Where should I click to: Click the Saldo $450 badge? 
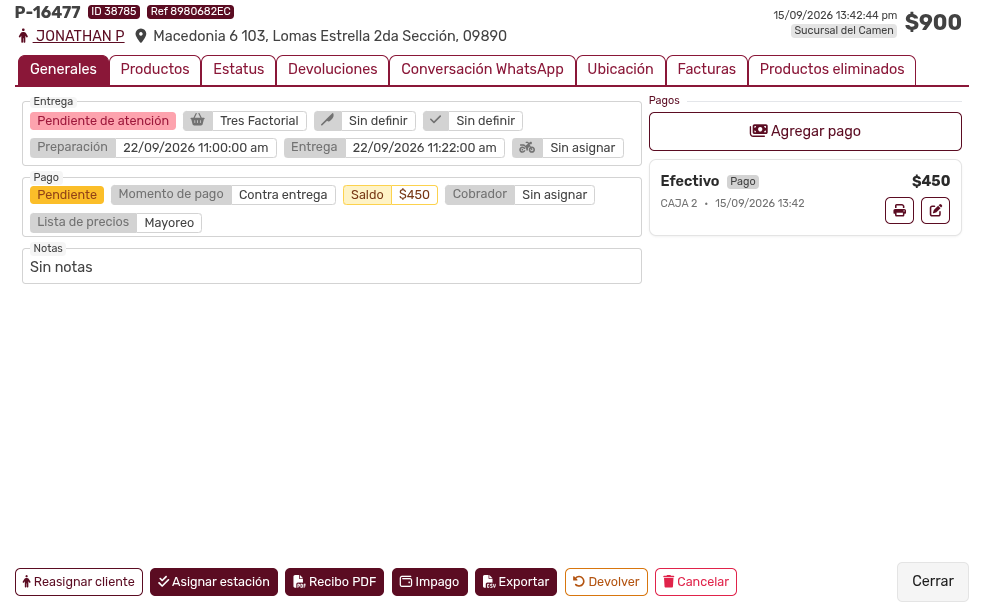pos(390,195)
